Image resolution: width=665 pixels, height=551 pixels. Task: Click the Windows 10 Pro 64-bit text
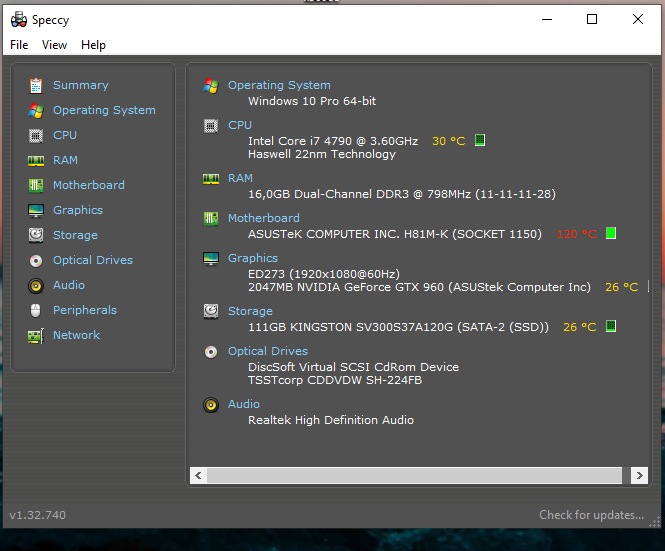coord(312,101)
